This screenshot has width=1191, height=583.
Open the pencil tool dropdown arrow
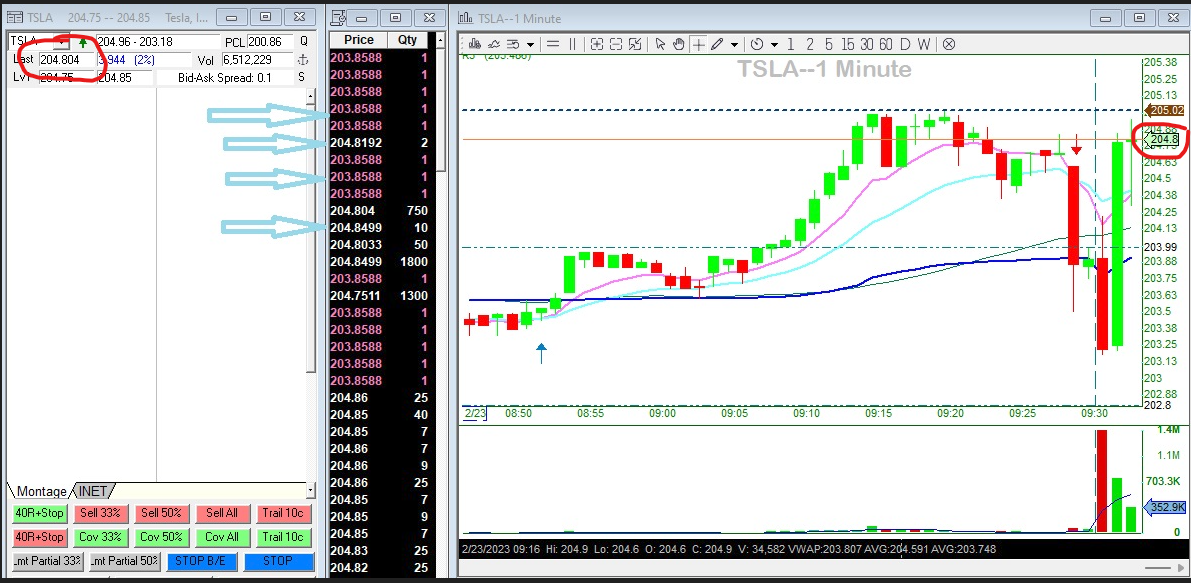pos(734,44)
